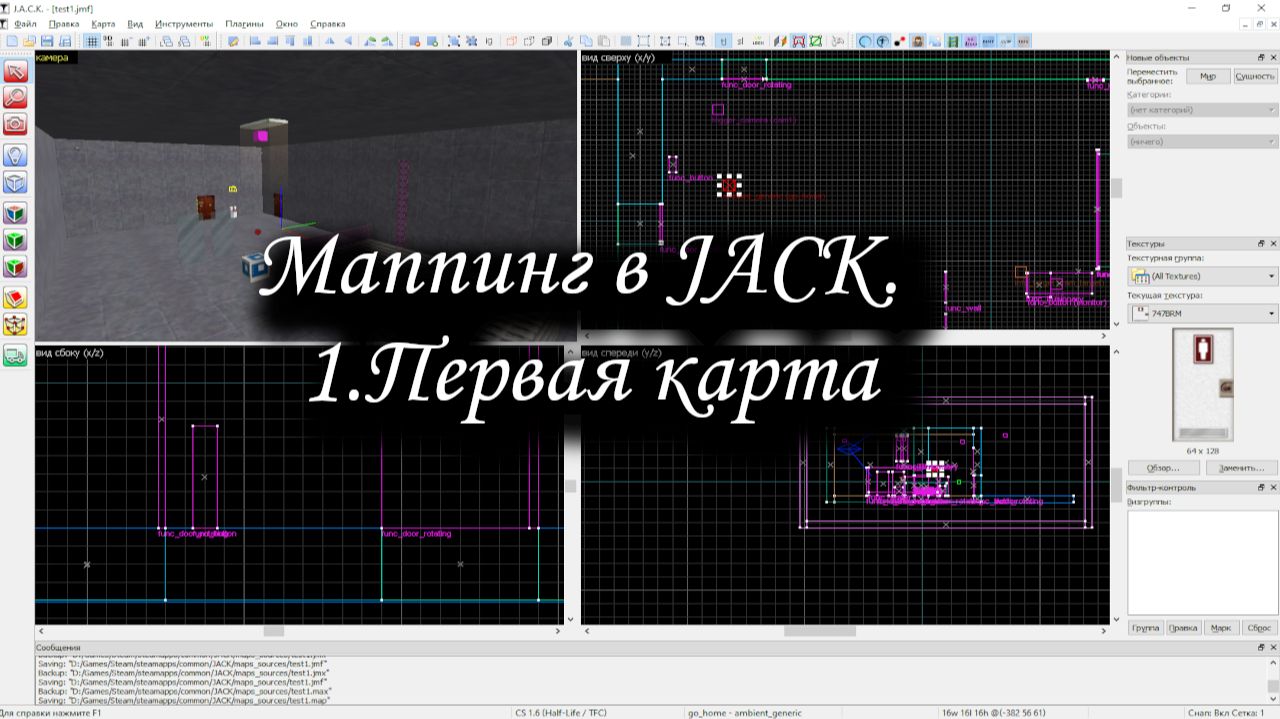Select the Apply decals tool

(15, 268)
